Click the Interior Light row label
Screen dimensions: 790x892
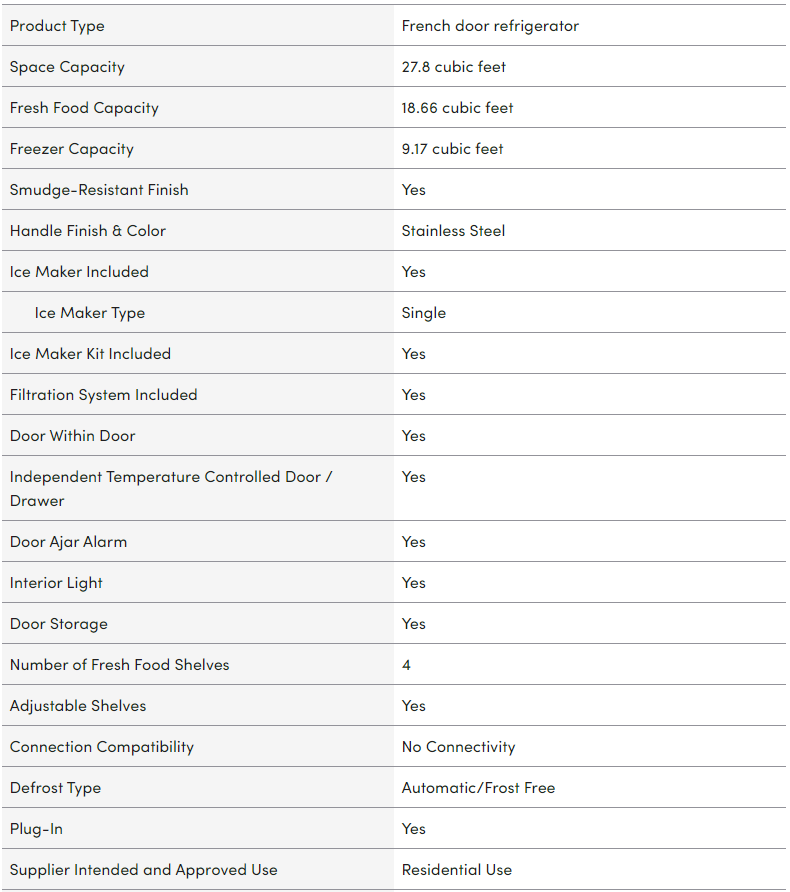(x=56, y=583)
